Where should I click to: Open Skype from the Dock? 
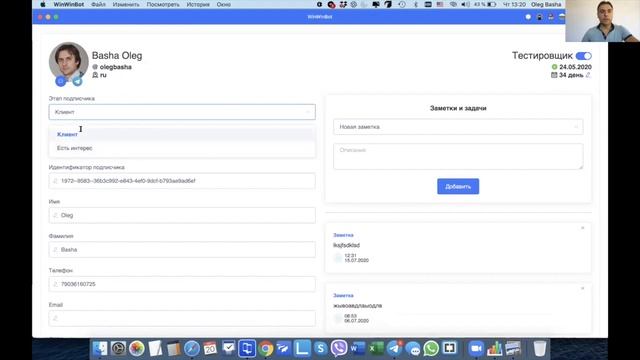tap(321, 348)
